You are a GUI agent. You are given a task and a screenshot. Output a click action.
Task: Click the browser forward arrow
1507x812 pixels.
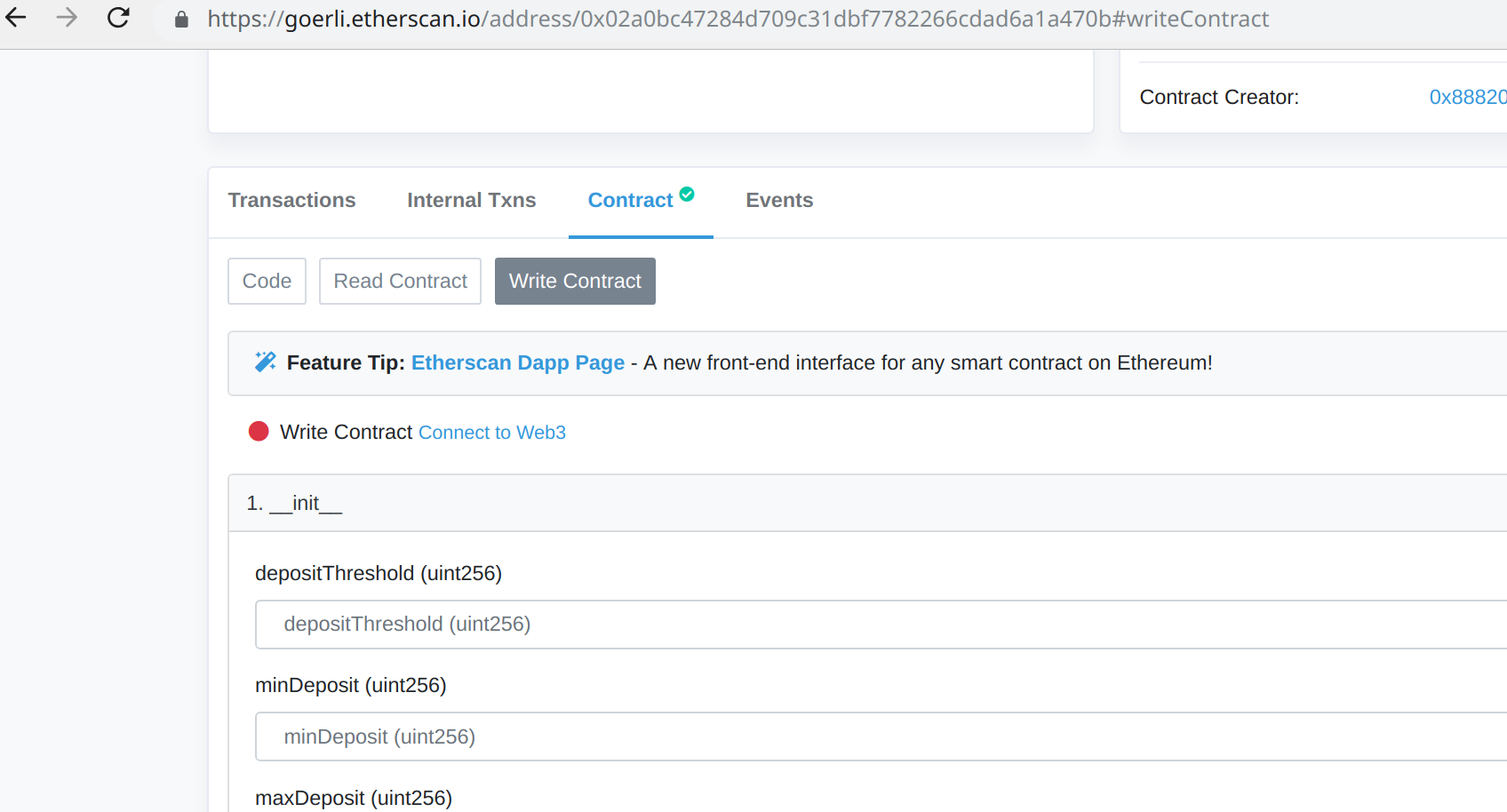tap(67, 18)
